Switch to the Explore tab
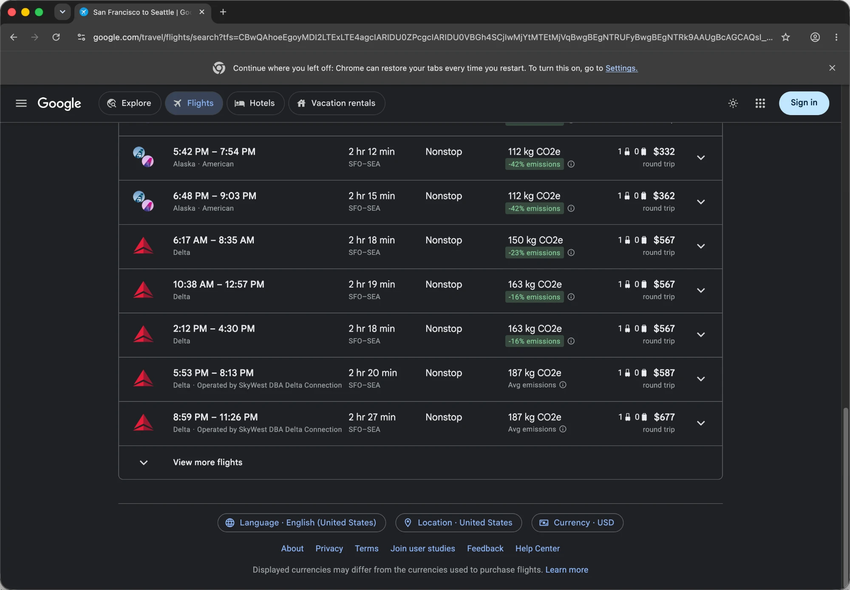This screenshot has width=850, height=590. tap(130, 103)
